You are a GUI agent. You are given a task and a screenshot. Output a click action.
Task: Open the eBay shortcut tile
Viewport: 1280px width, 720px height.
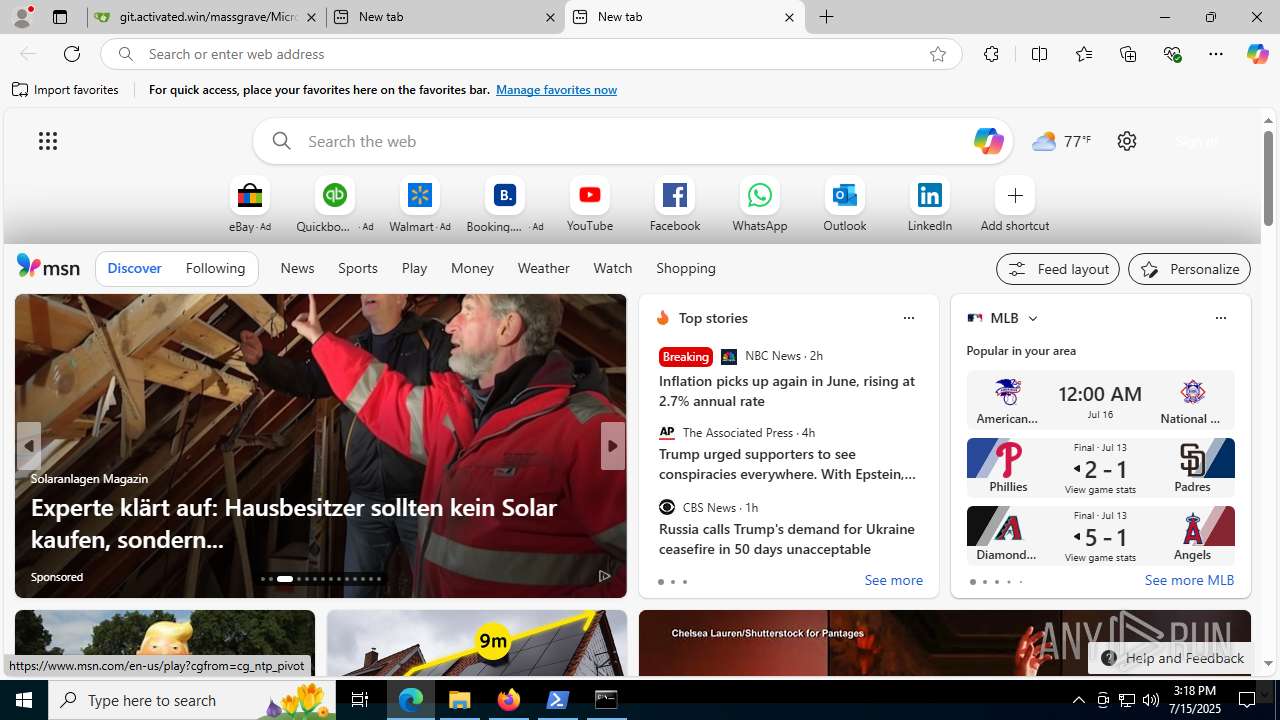(x=250, y=205)
